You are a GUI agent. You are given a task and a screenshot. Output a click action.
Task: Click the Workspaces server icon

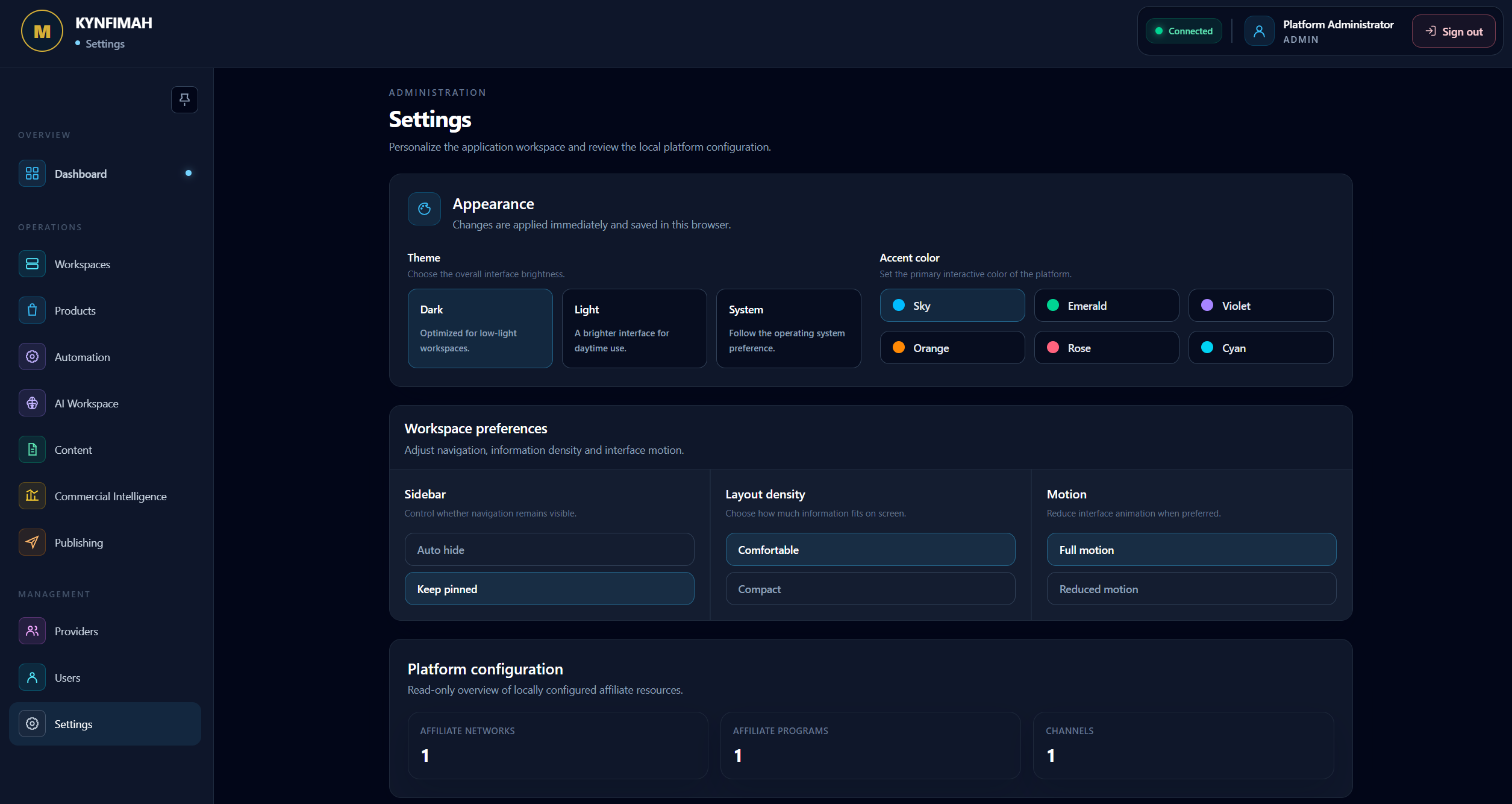[32, 264]
